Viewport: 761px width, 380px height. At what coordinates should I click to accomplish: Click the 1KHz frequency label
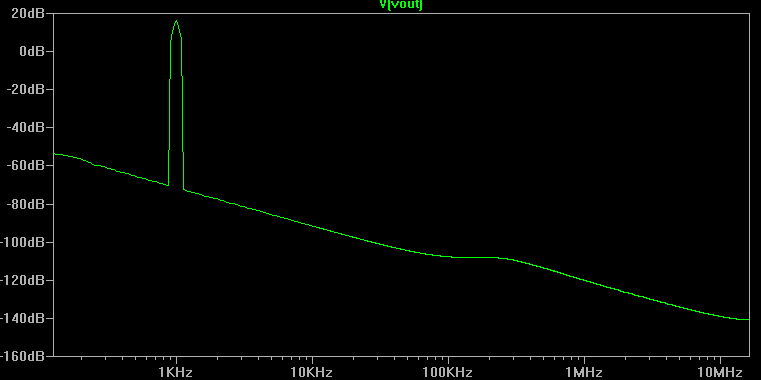tap(176, 372)
